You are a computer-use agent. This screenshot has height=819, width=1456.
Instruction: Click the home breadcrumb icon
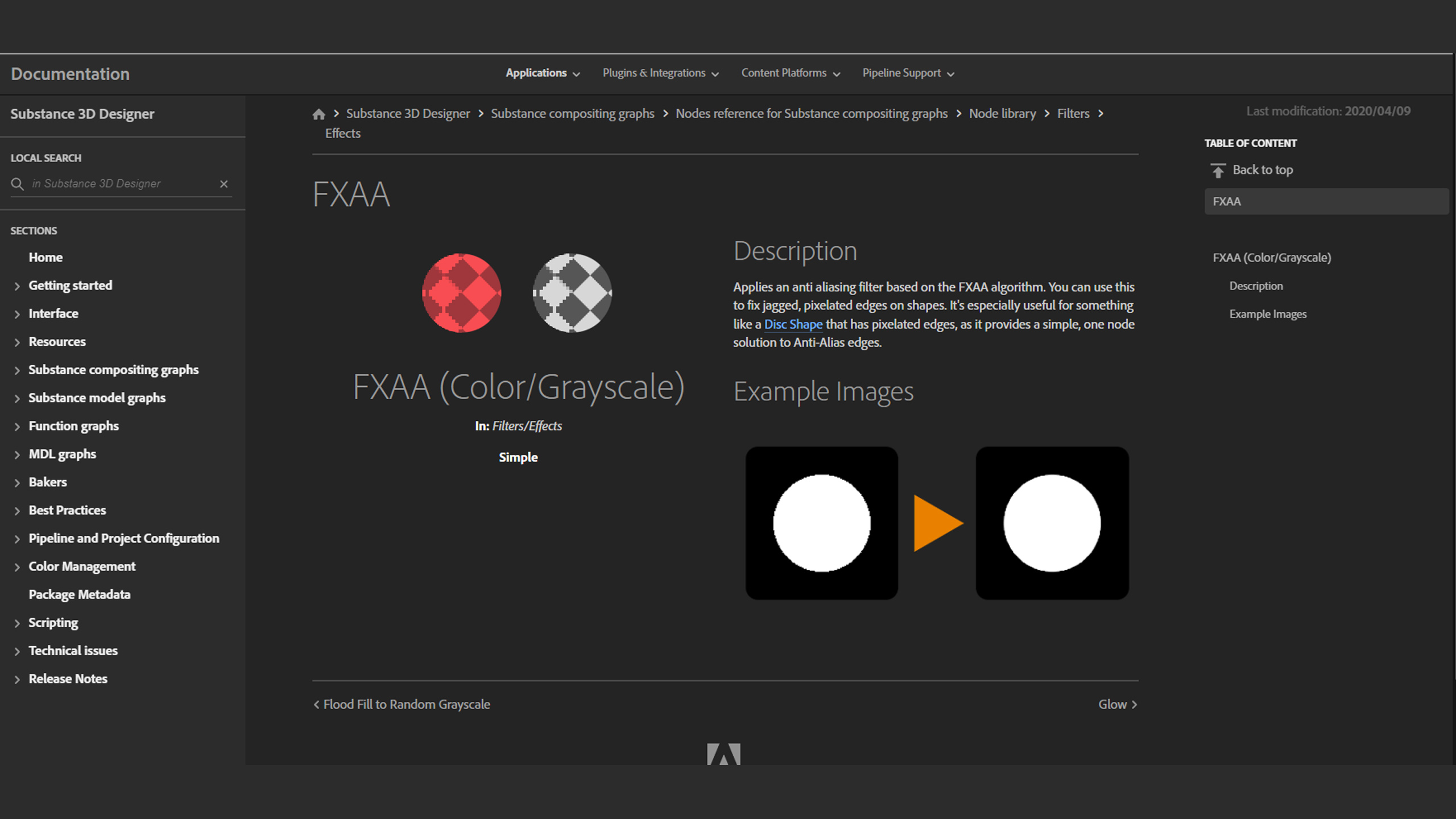point(318,114)
